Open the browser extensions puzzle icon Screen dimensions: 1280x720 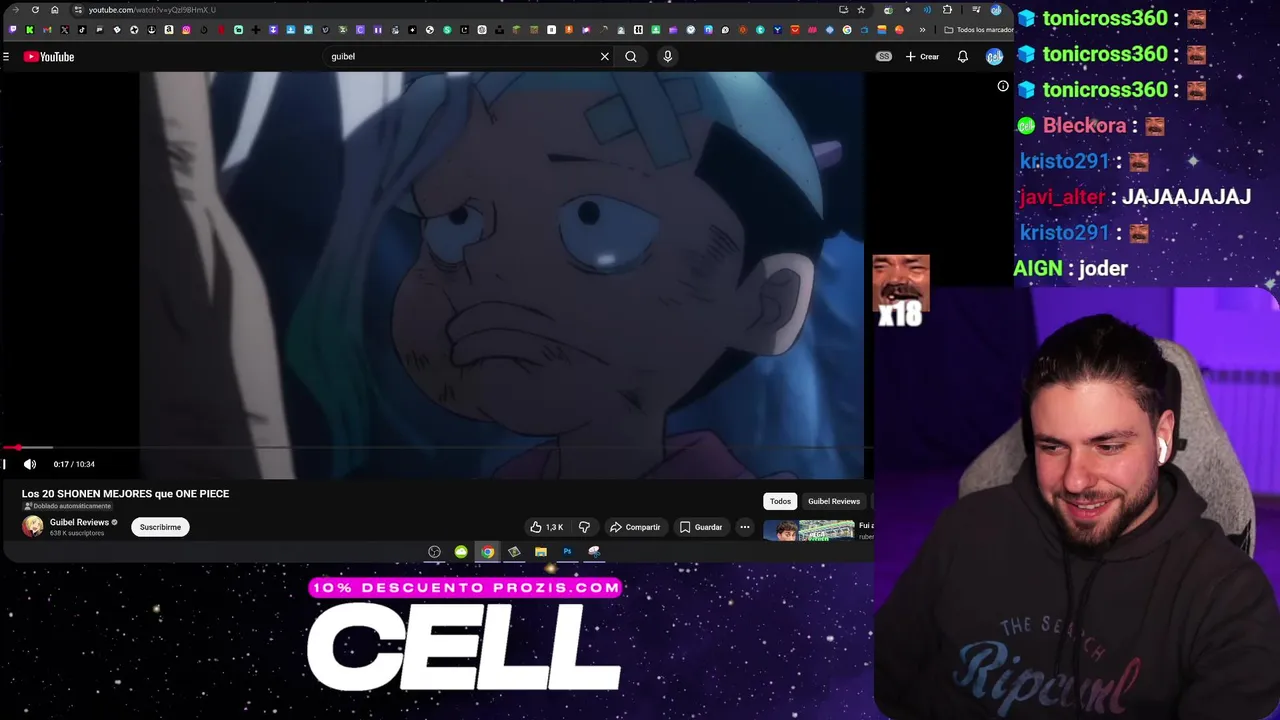(x=948, y=10)
